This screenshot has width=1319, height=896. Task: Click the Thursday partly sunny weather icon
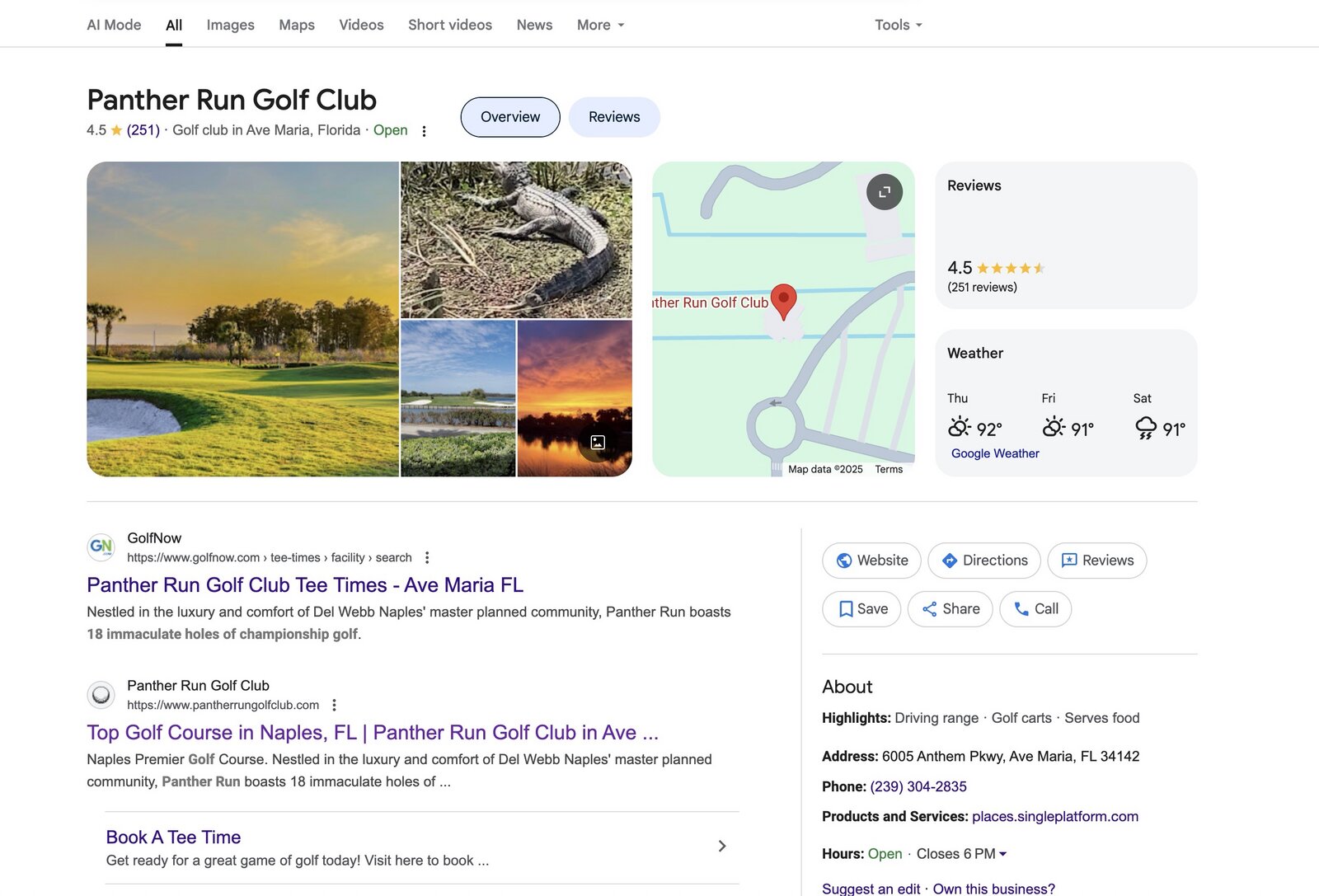pos(959,427)
